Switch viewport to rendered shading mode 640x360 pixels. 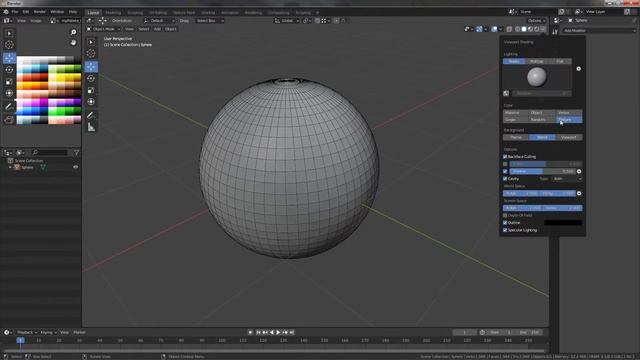(537, 29)
